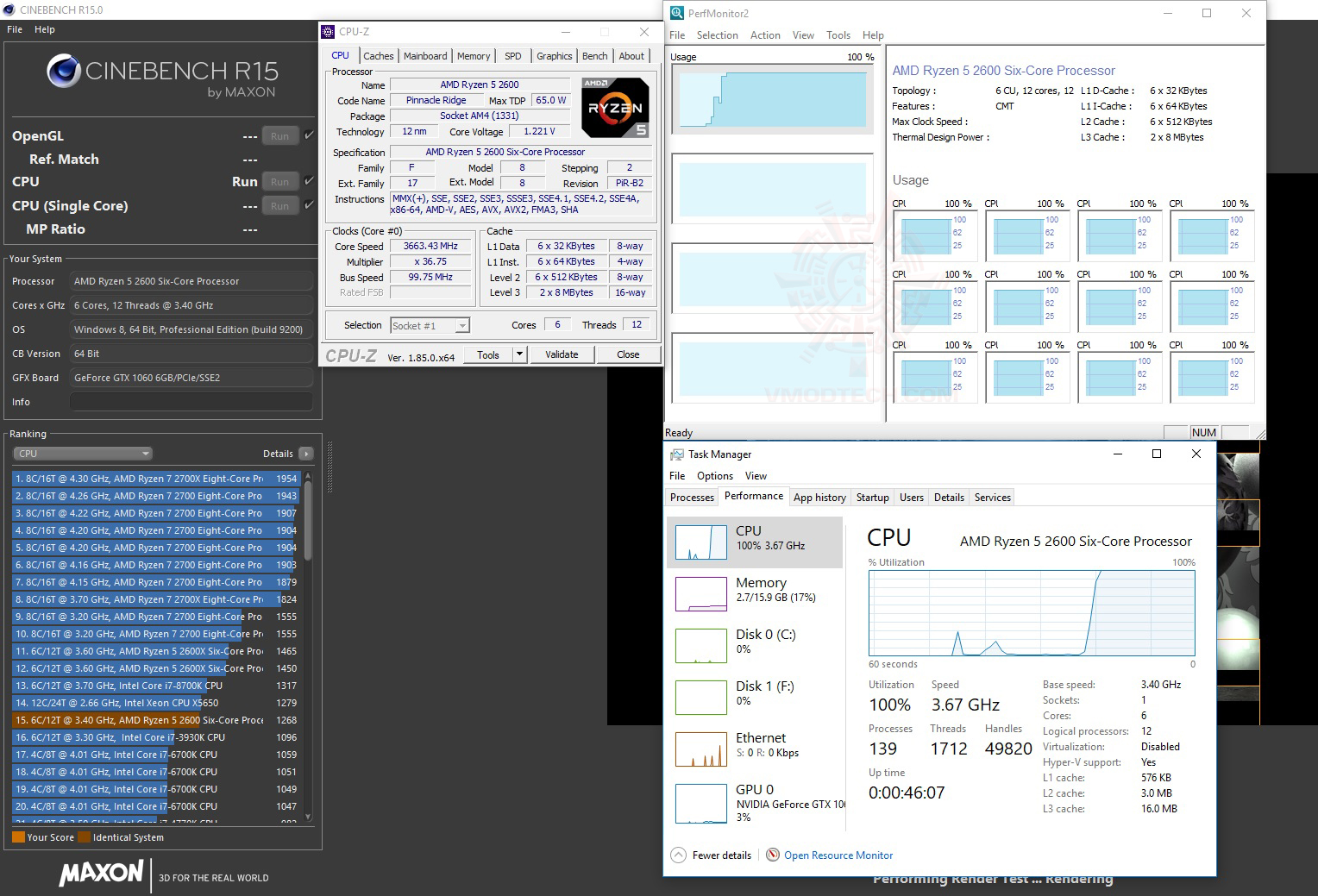
Task: Click the Tools button in CPU-Z
Action: click(x=488, y=354)
